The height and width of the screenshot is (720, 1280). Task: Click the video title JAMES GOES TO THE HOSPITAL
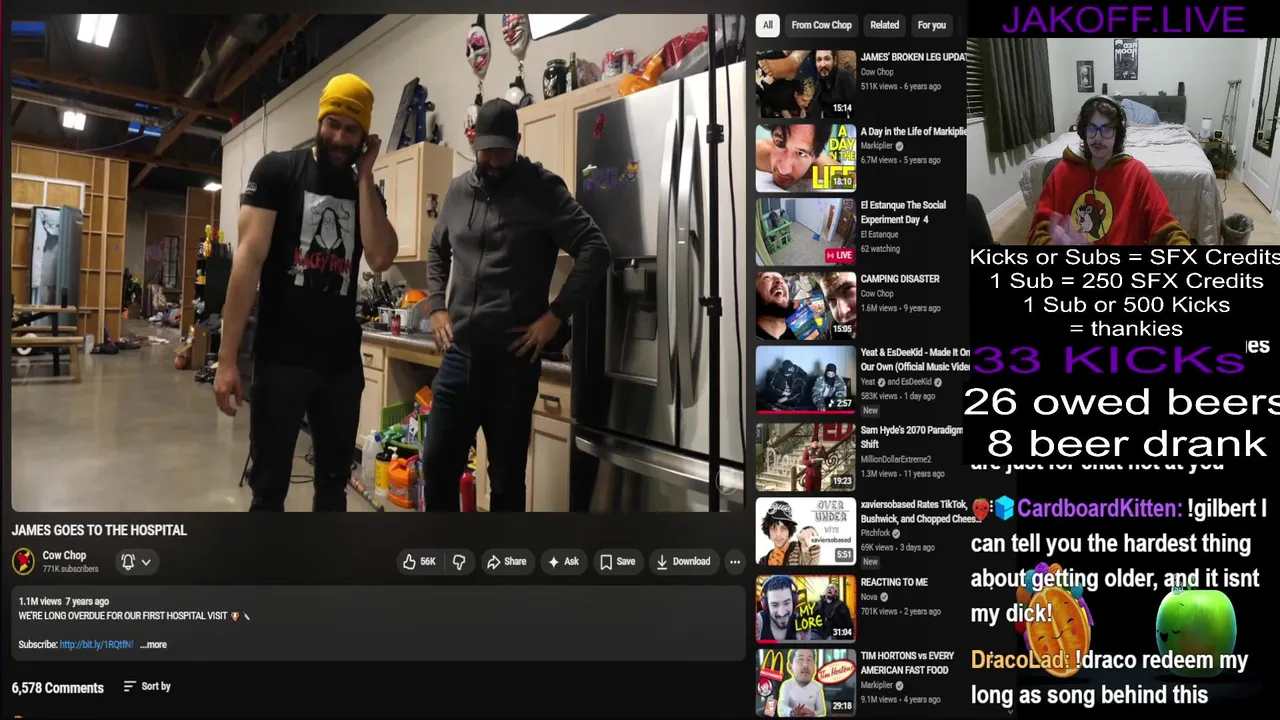pos(99,530)
